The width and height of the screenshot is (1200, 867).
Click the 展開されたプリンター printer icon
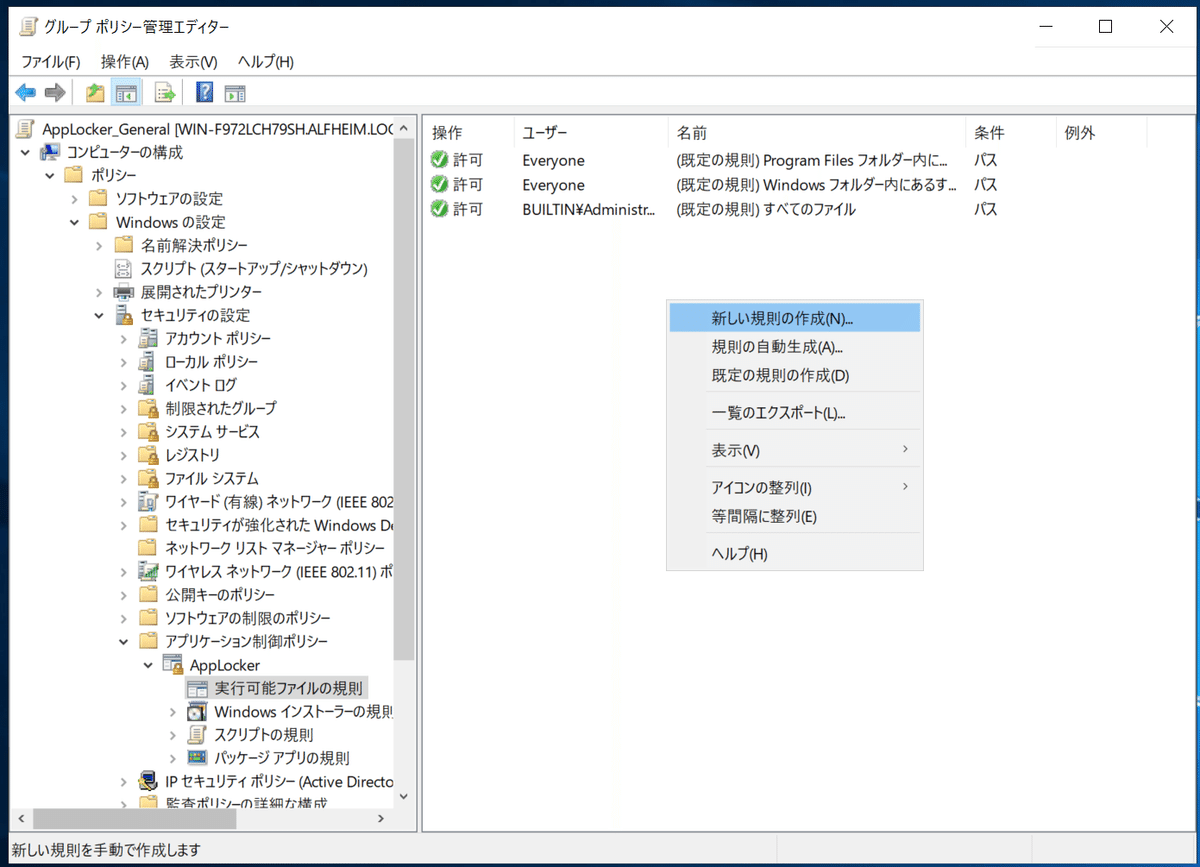124,292
